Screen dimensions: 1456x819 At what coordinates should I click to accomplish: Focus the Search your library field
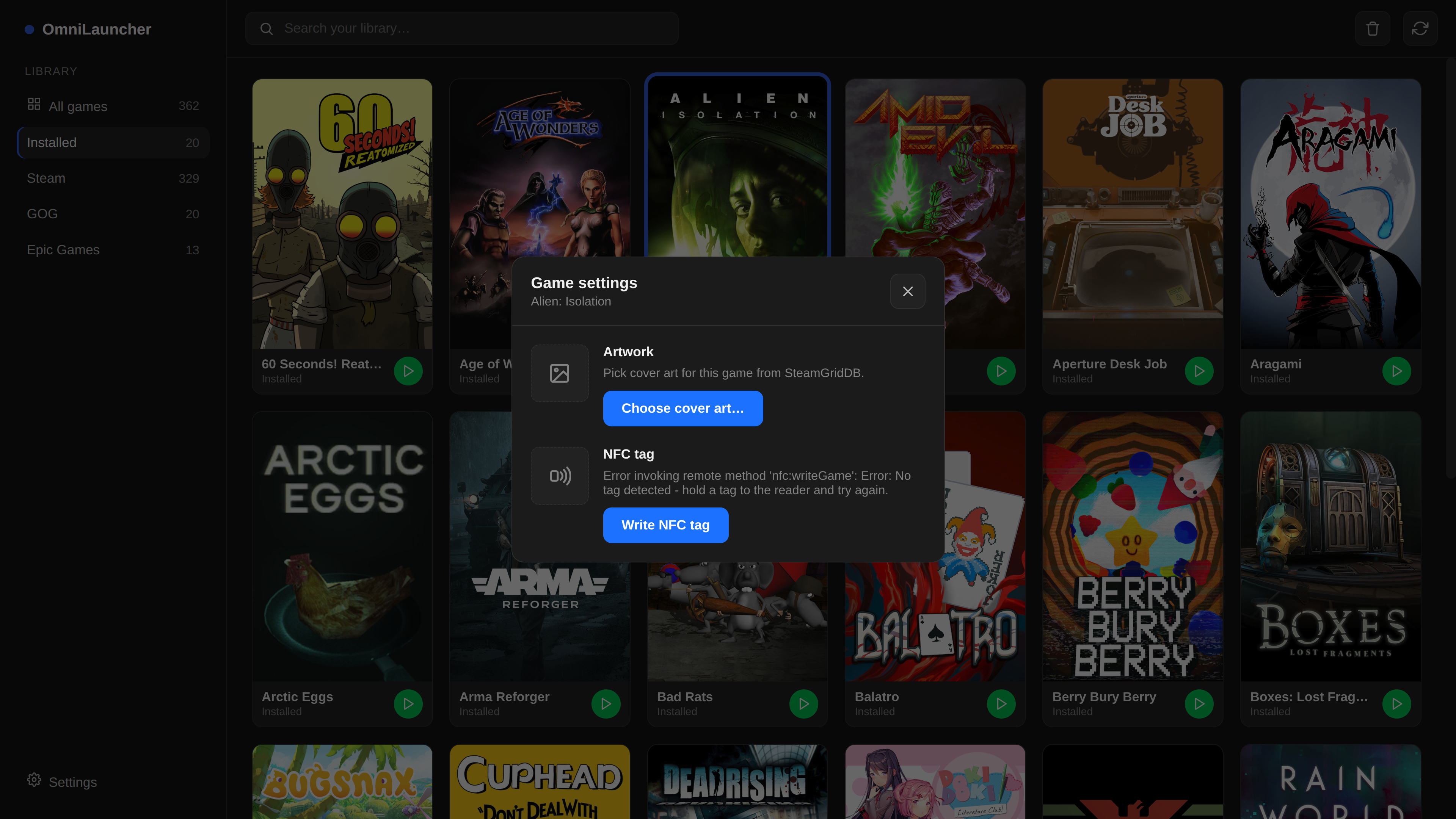(x=462, y=28)
